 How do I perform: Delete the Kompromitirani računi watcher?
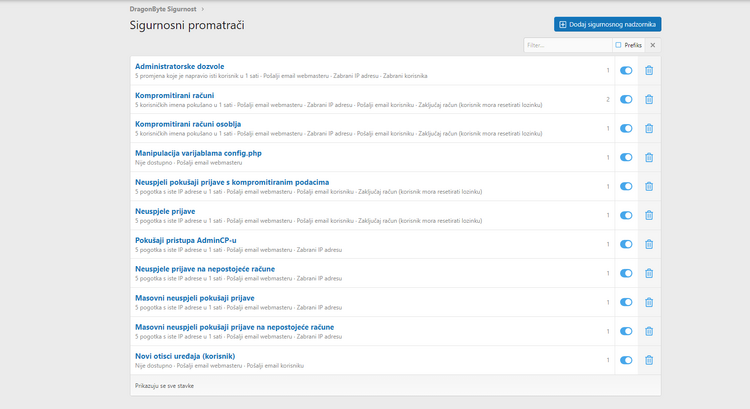pos(648,100)
